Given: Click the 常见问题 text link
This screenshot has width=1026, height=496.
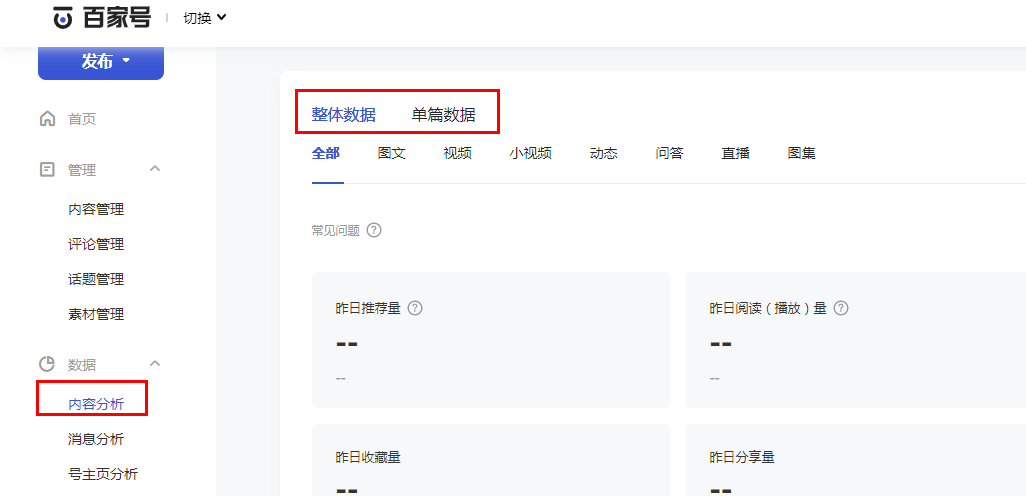Looking at the screenshot, I should 336,230.
